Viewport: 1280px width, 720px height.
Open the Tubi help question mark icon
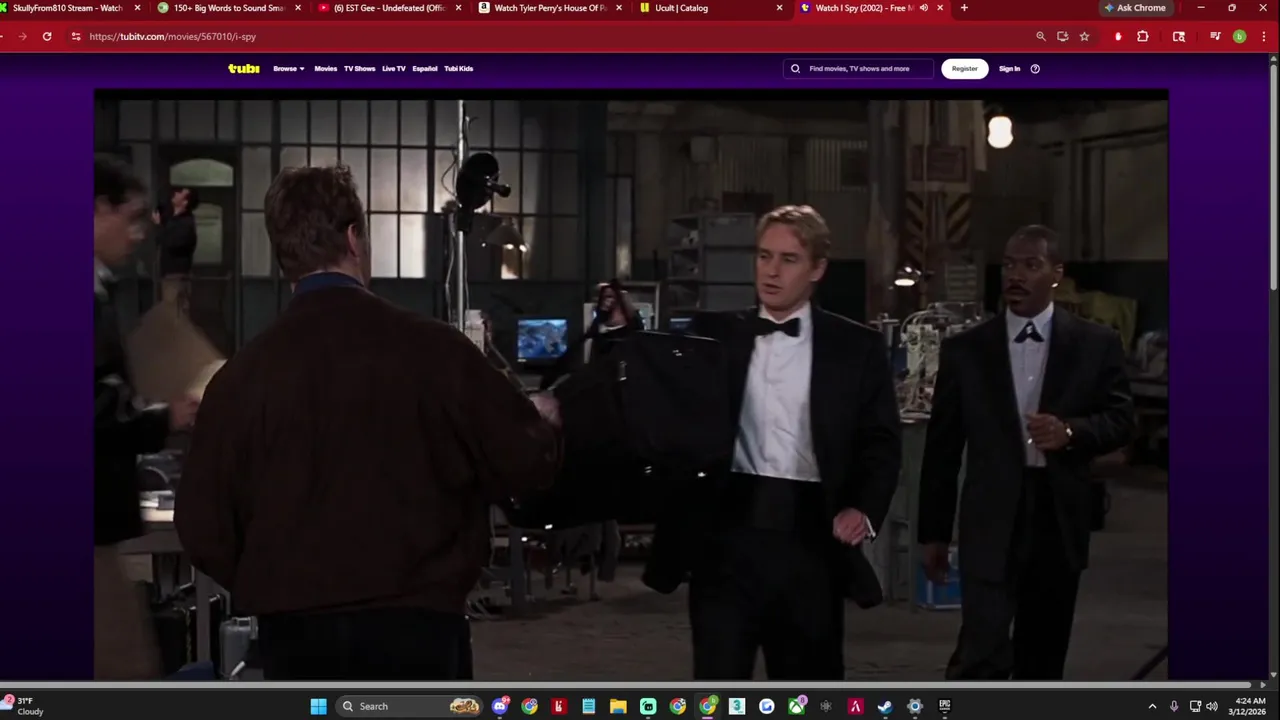tap(1035, 69)
